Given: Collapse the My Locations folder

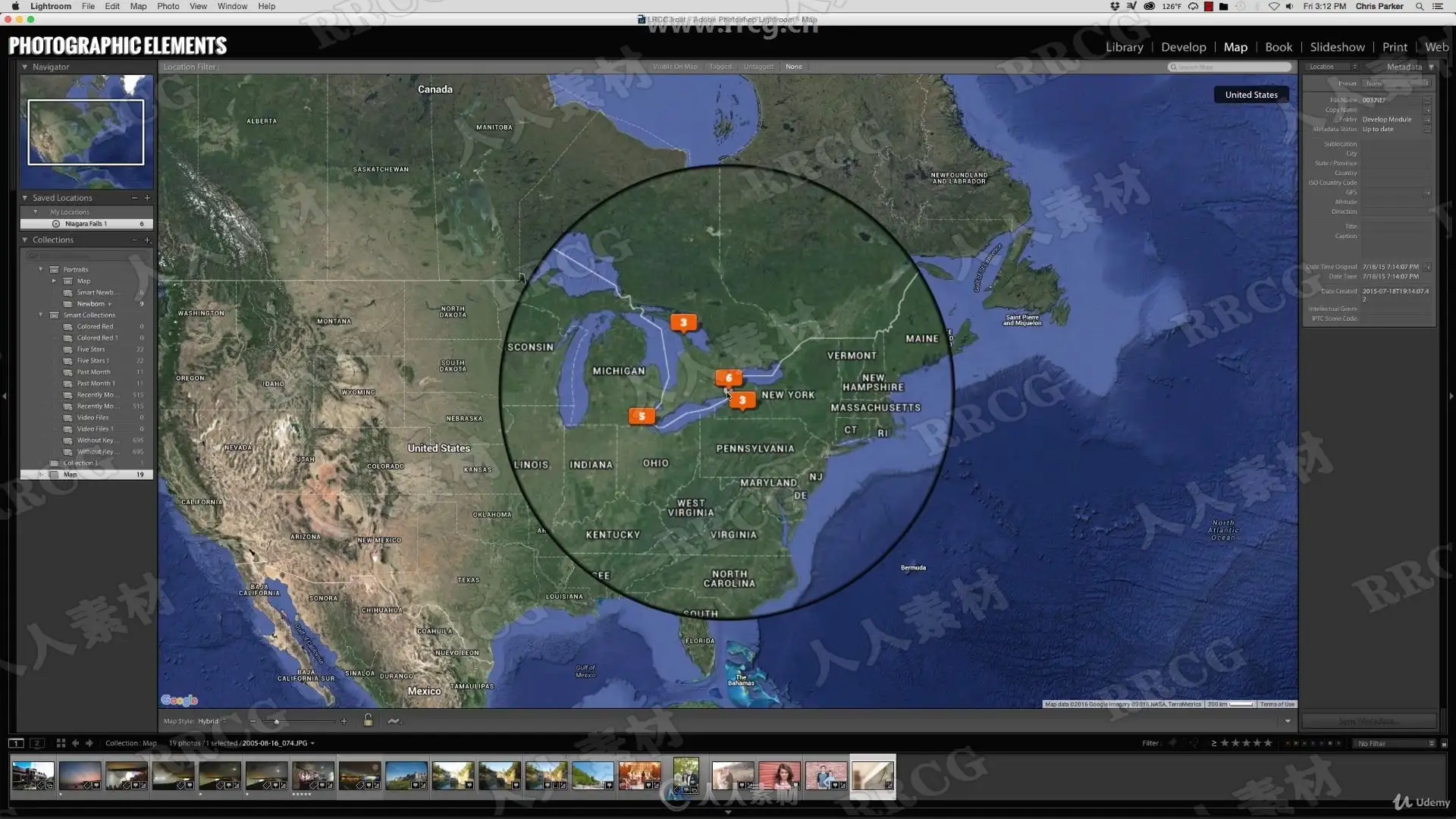Looking at the screenshot, I should (36, 212).
